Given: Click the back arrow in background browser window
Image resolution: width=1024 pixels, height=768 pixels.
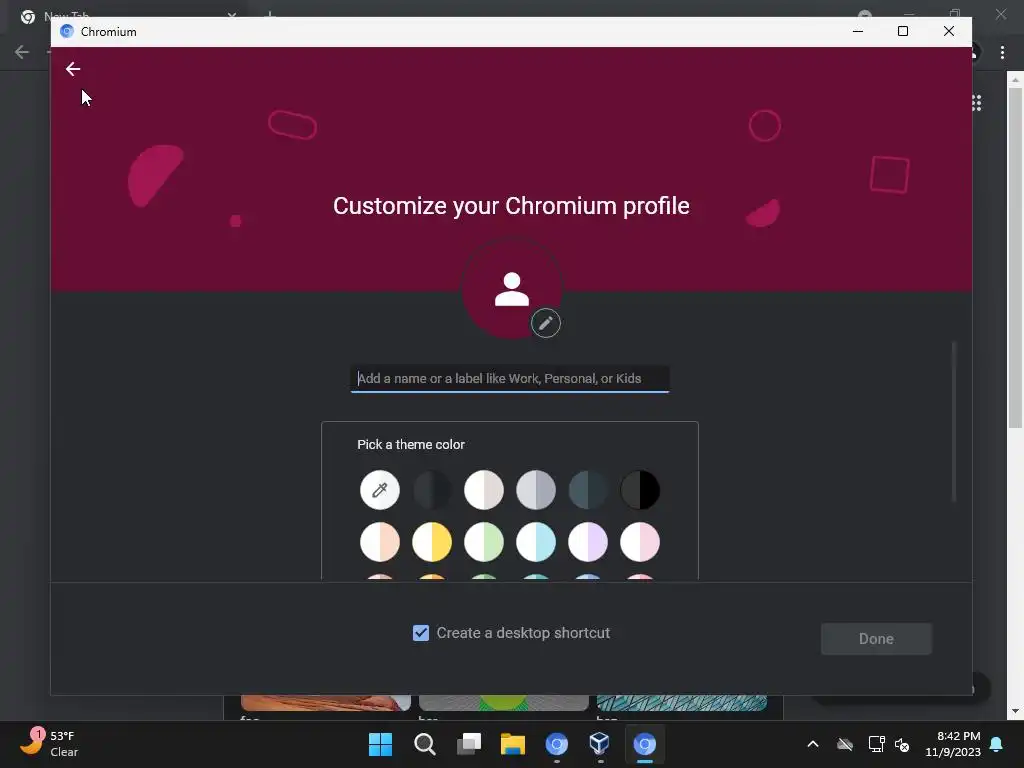Looking at the screenshot, I should coord(22,52).
